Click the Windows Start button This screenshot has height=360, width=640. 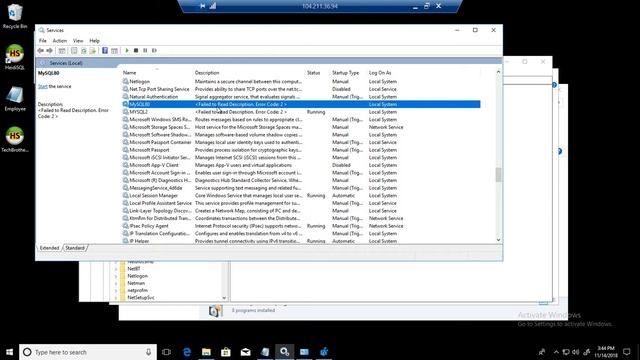click(x=9, y=352)
